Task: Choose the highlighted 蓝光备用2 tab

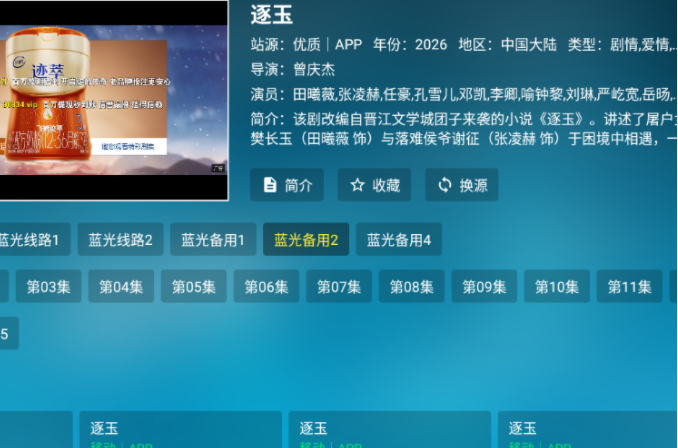Action: pyautogui.click(x=306, y=240)
